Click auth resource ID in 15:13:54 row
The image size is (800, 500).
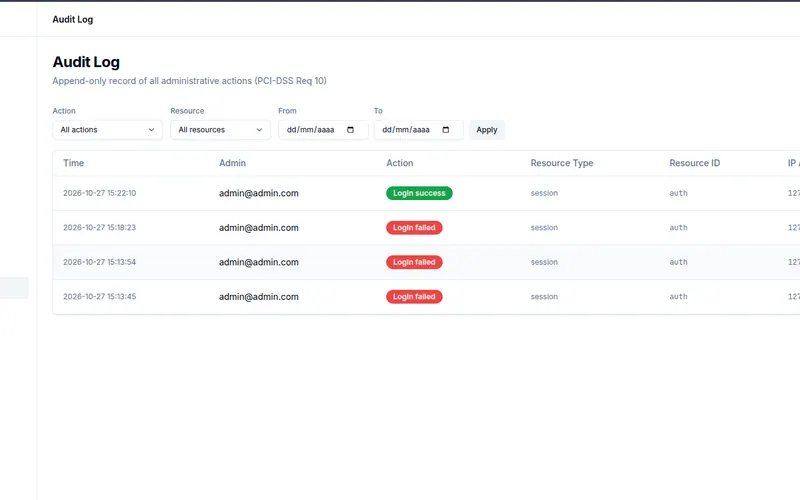(678, 262)
